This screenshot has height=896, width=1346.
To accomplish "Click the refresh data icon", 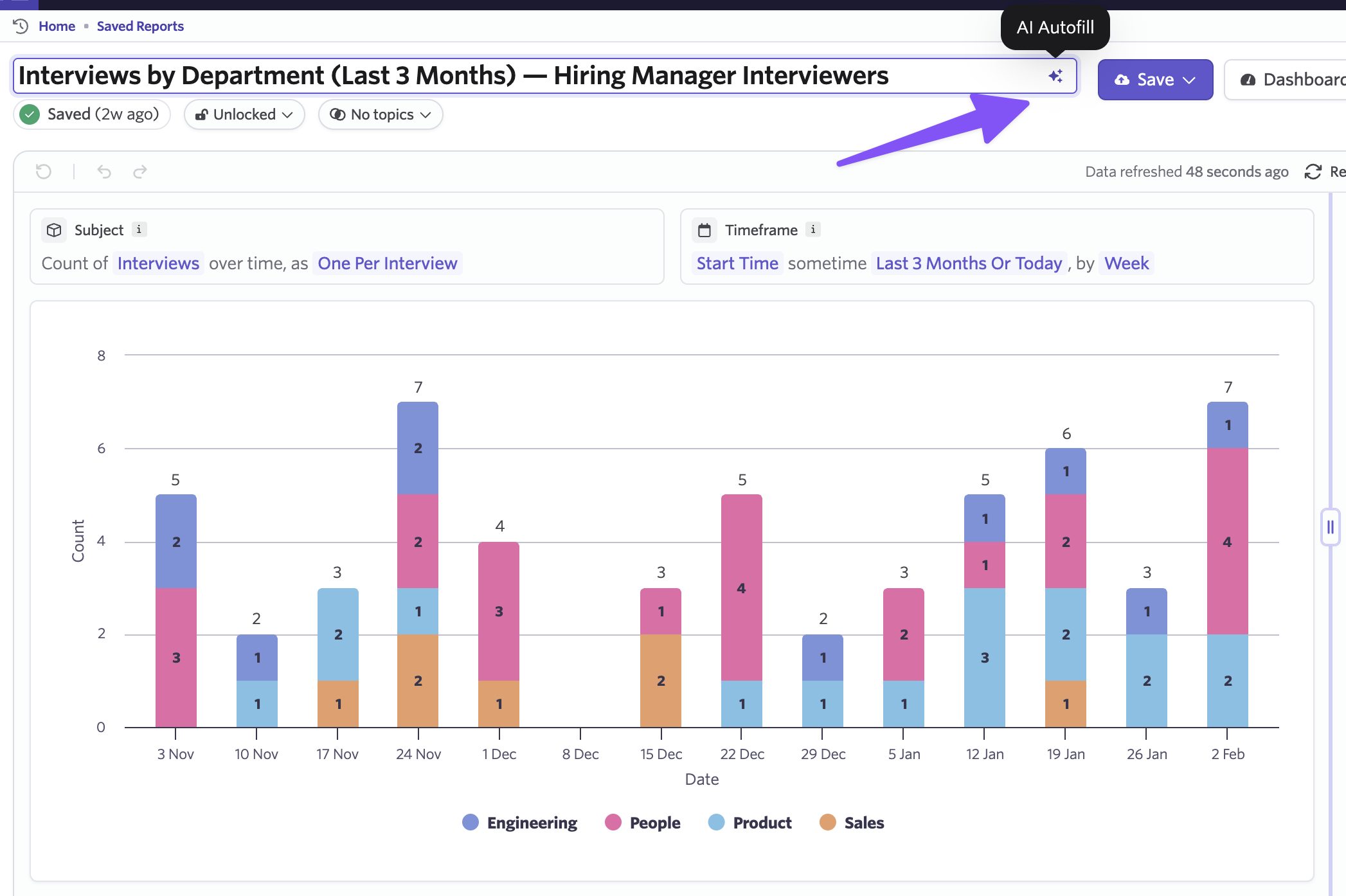I will click(1313, 172).
